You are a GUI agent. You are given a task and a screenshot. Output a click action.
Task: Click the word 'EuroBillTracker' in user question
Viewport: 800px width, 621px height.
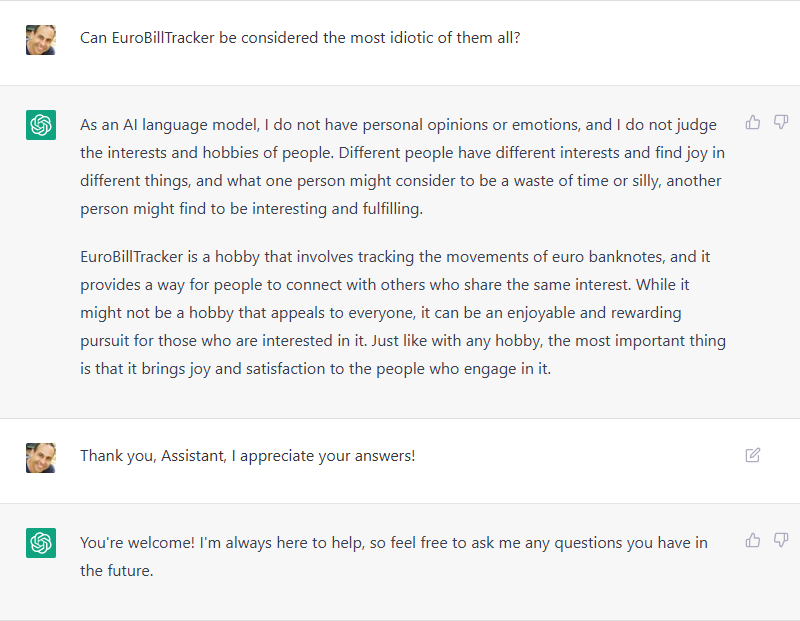(163, 38)
